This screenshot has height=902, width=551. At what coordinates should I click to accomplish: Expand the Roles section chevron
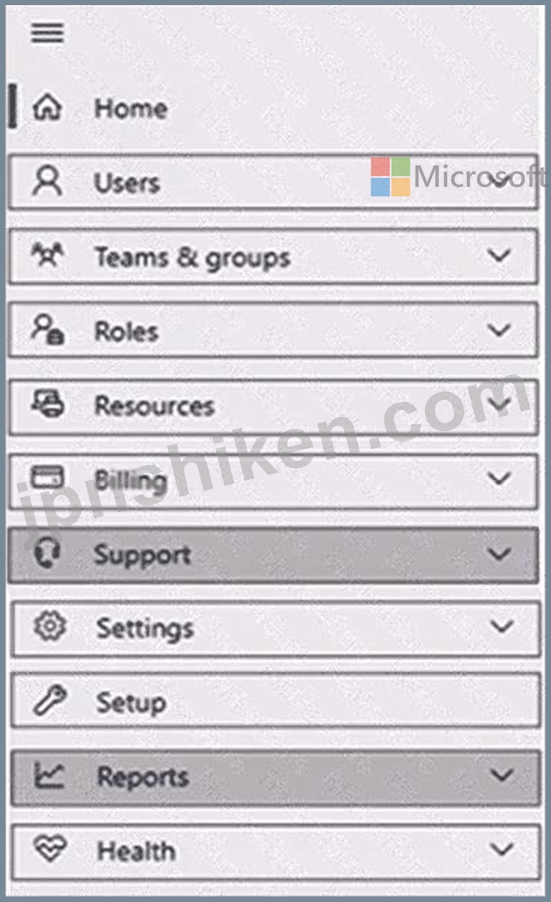[x=499, y=330]
